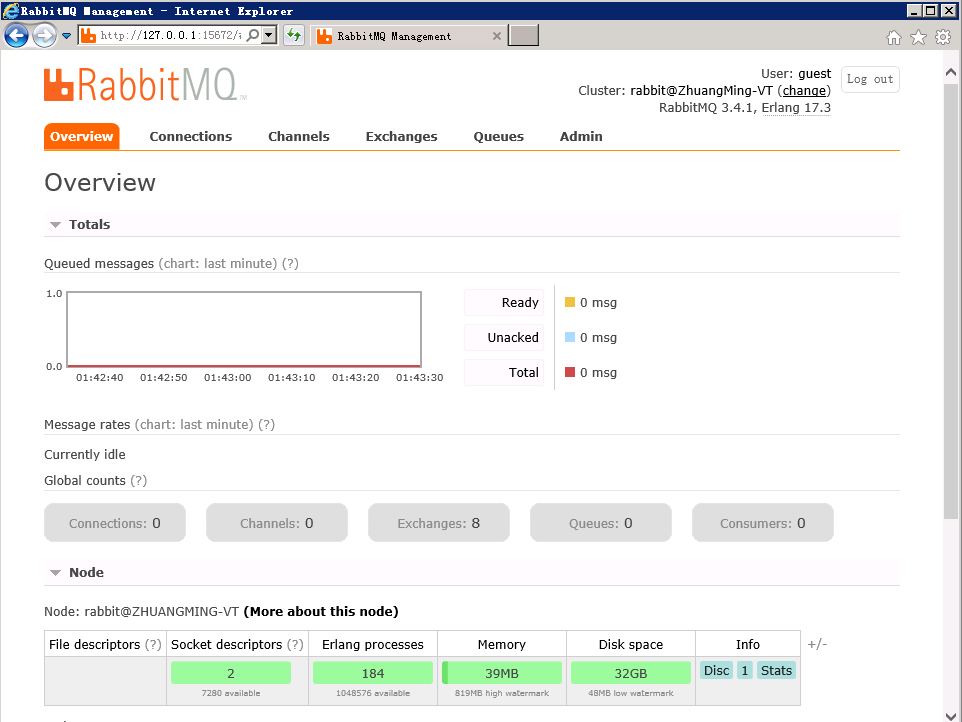962x722 pixels.
Task: Click the vertical page scrollbar
Action: [x=951, y=300]
